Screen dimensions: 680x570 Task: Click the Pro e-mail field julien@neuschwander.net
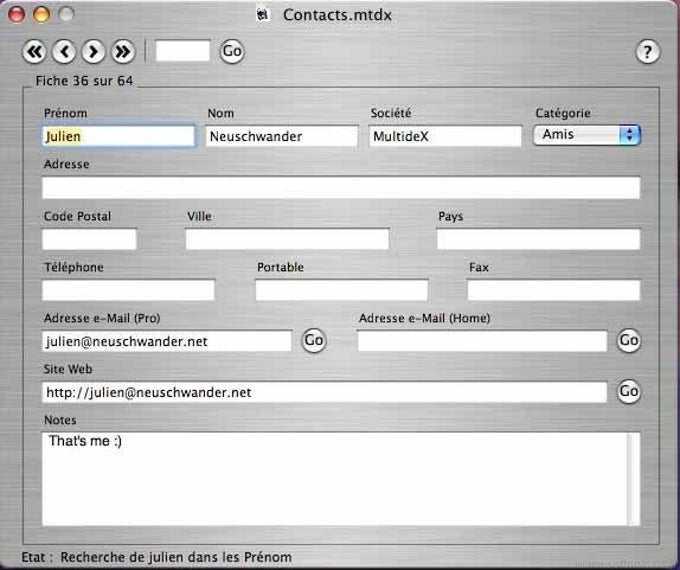(167, 341)
